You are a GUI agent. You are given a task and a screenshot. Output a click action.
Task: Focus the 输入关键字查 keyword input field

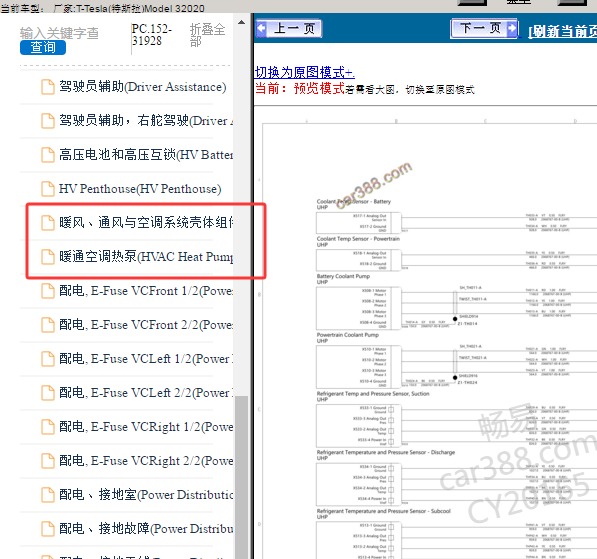click(59, 33)
